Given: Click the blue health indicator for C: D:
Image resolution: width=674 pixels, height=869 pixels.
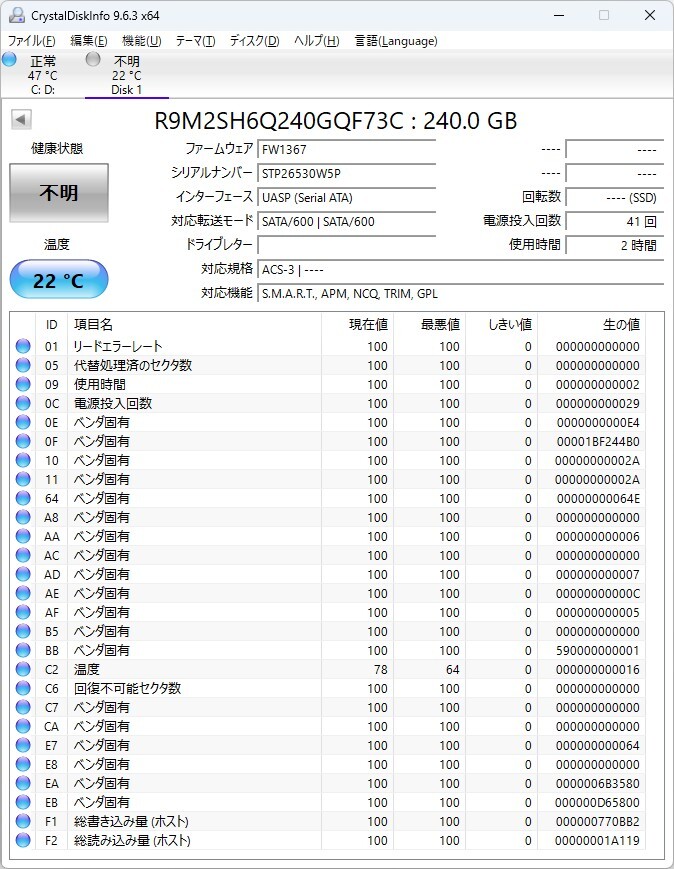Looking at the screenshot, I should [x=9, y=59].
